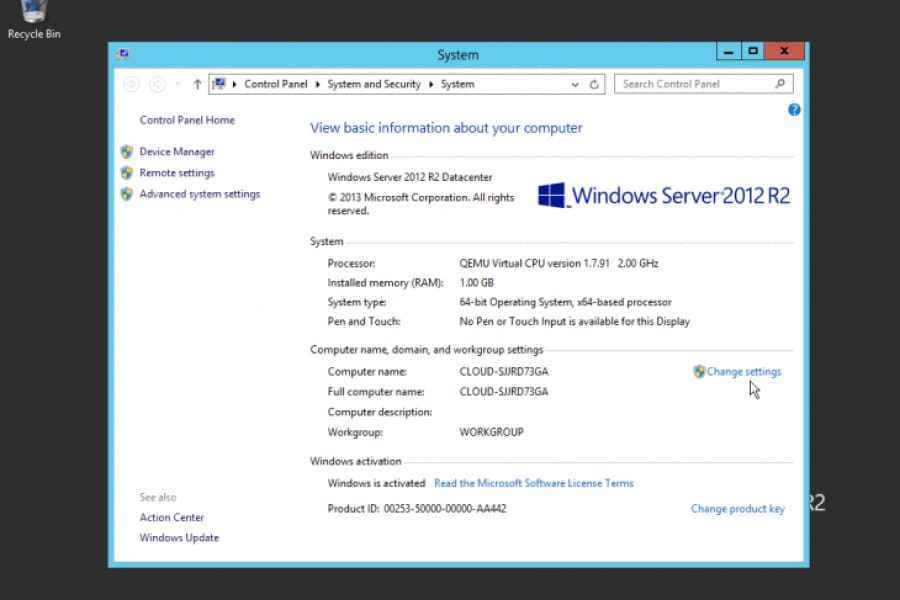This screenshot has width=900, height=600.
Task: Open the Recycle Bin desktop icon
Action: (x=34, y=20)
